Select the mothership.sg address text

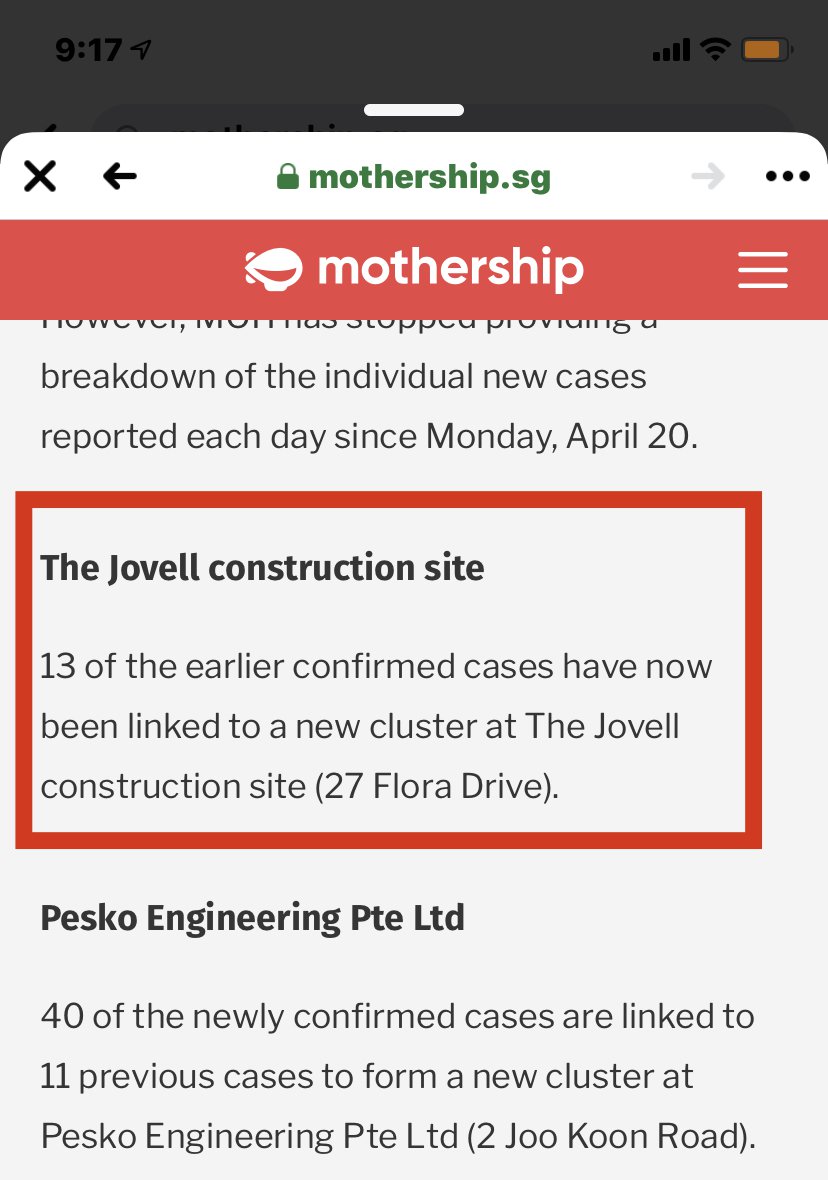point(429,178)
